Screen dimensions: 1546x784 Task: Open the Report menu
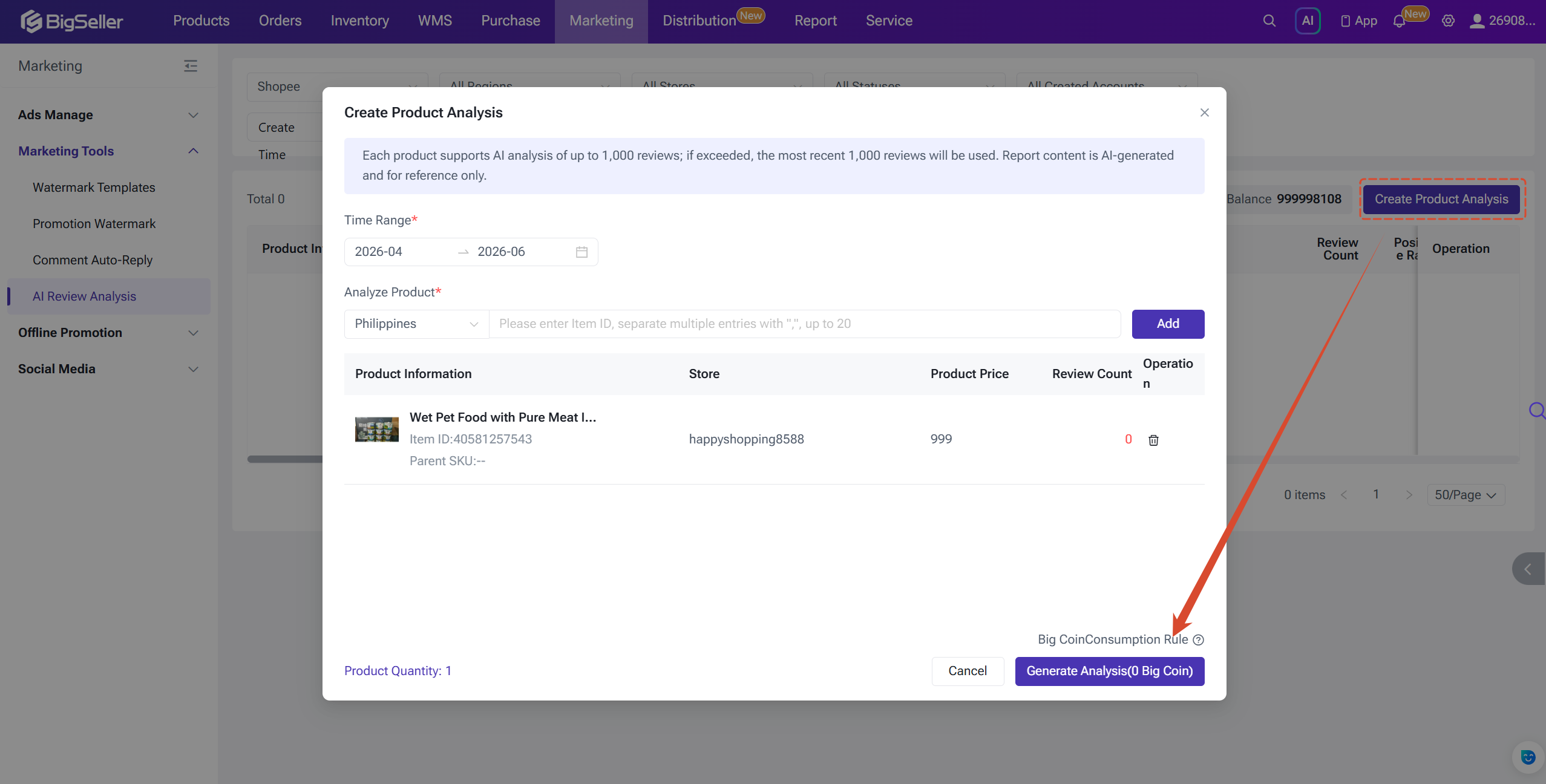[x=815, y=21]
